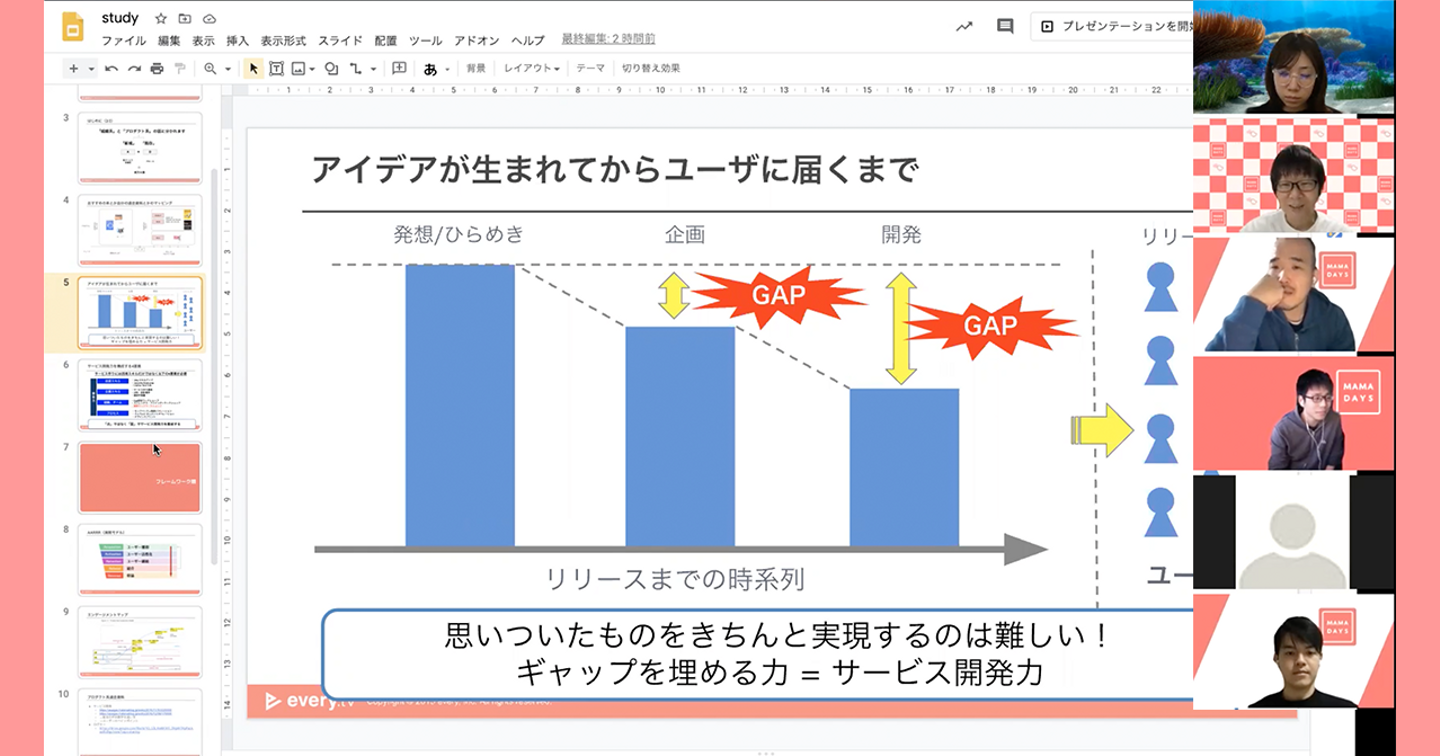Open the ヘルプ menu
Image resolution: width=1440 pixels, height=756 pixels.
tap(527, 41)
